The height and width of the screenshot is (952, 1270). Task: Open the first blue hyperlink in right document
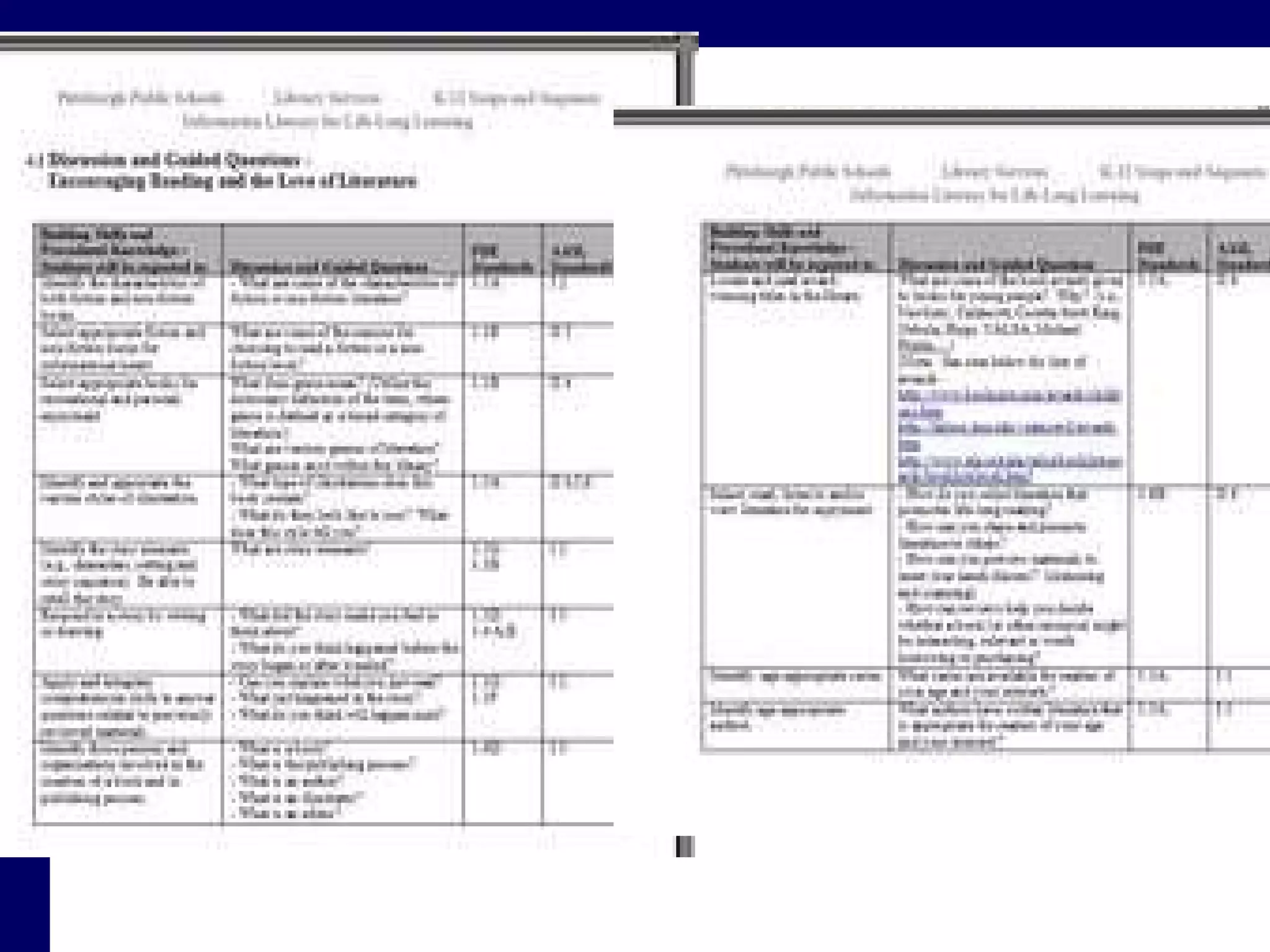(1008, 396)
